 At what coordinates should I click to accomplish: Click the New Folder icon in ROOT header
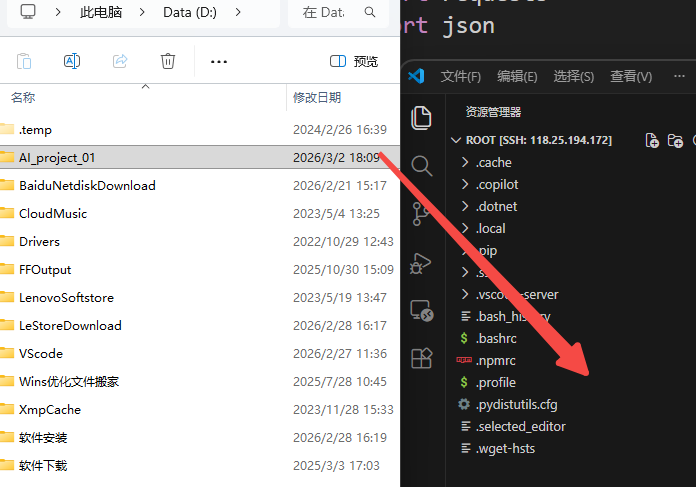click(675, 140)
